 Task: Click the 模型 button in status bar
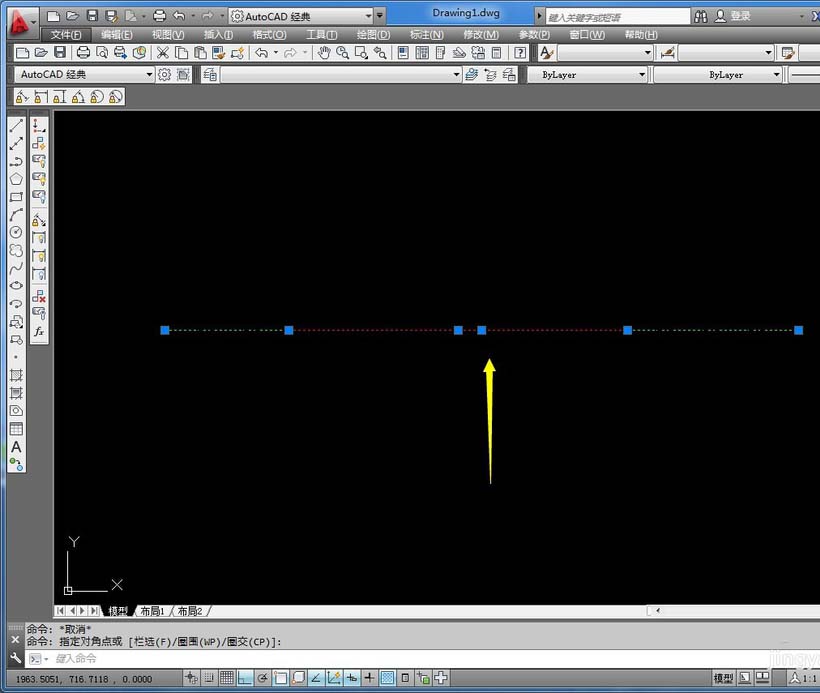pos(723,678)
